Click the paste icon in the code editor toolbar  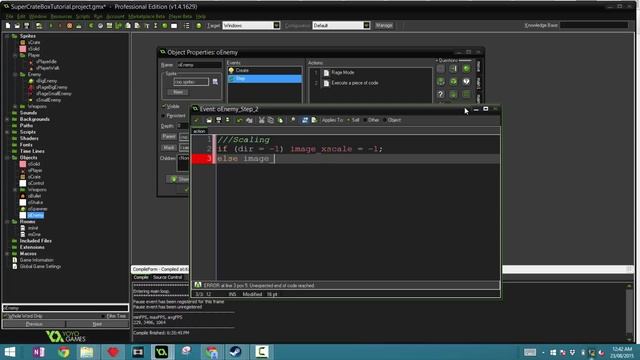coord(280,120)
